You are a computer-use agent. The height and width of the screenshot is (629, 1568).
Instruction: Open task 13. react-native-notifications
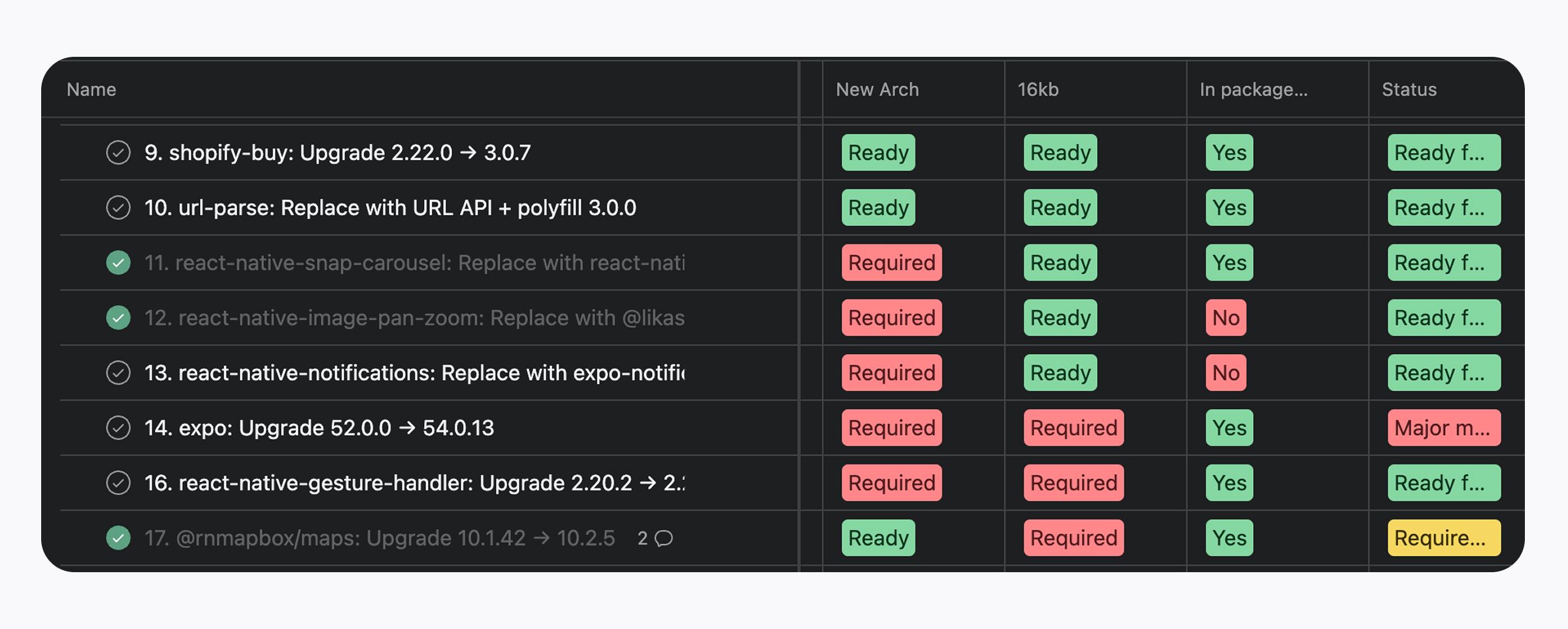[415, 373]
